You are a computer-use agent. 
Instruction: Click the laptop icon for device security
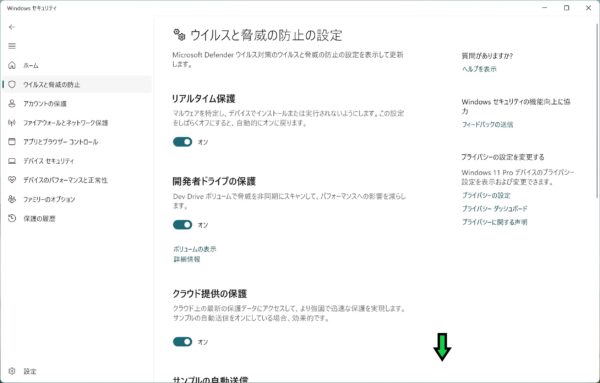point(12,161)
